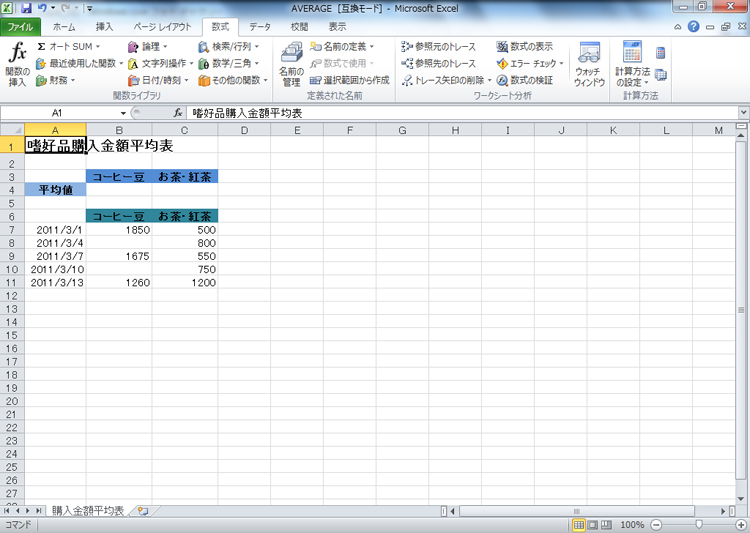Open the Insert Function (関数の挿入) dialog
The image size is (750, 533).
[17, 64]
